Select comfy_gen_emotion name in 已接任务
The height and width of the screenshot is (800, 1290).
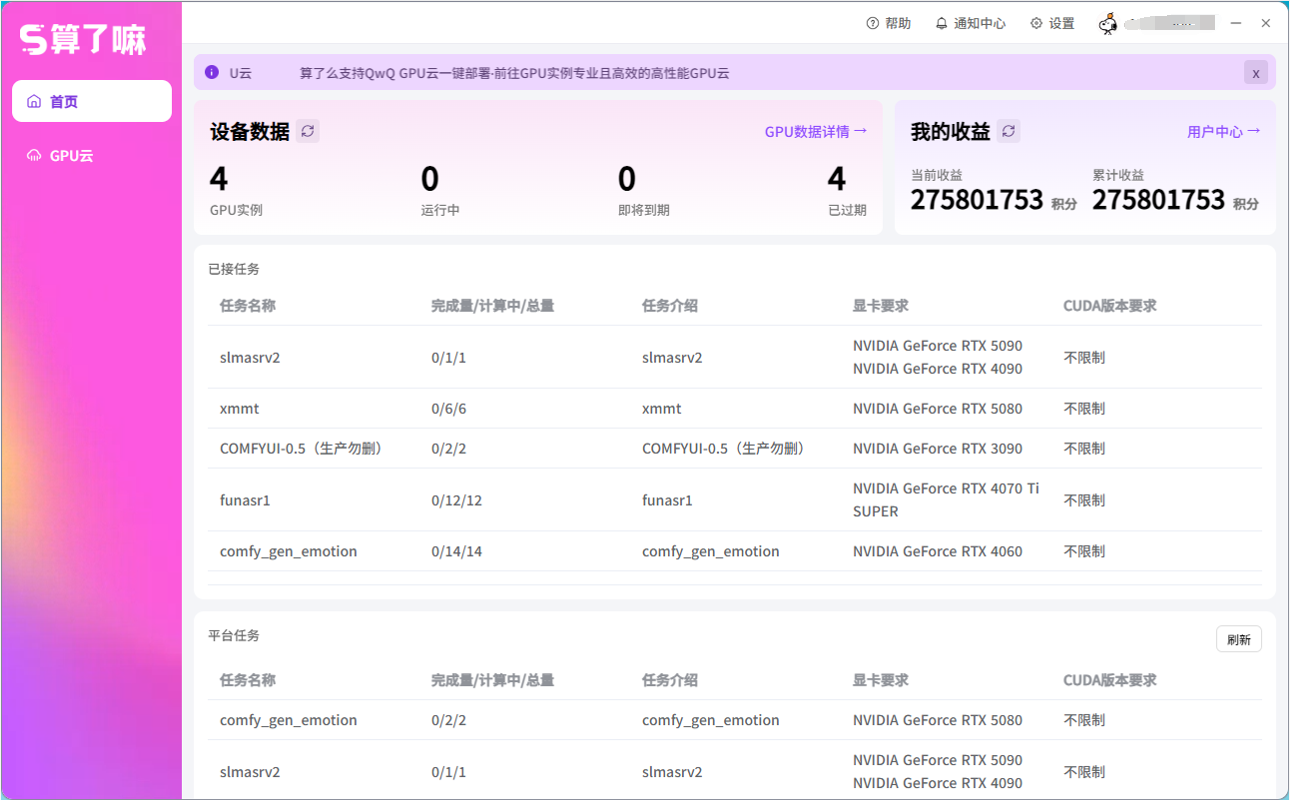288,551
